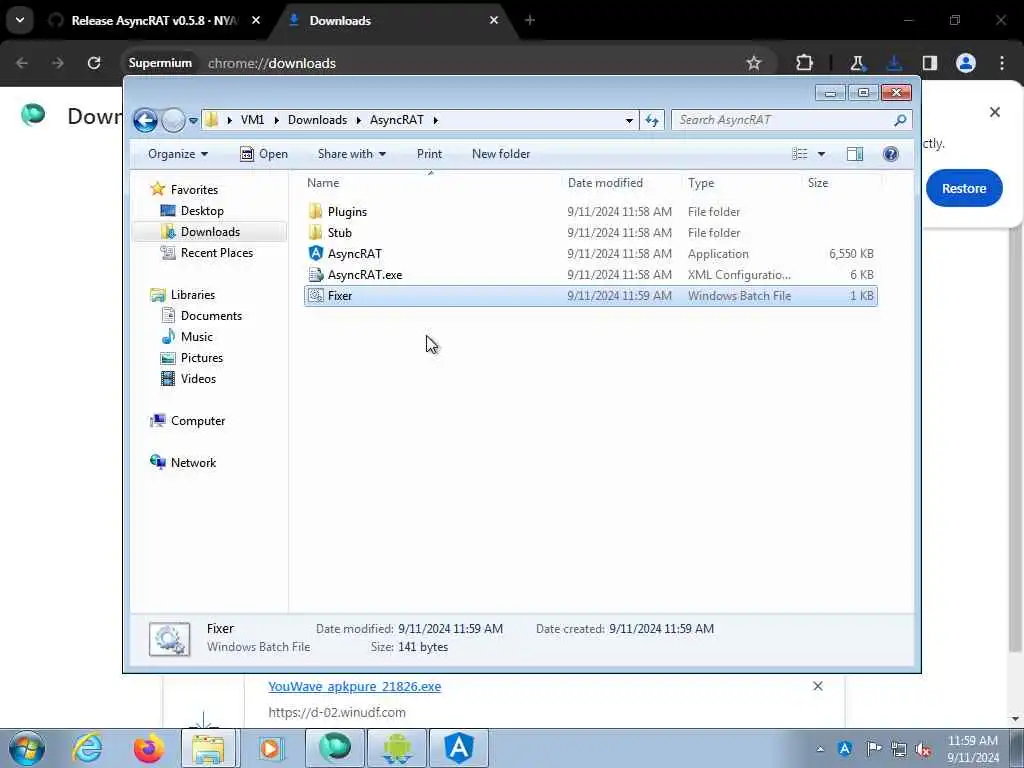Open Downloads in the navigation pane
This screenshot has width=1024, height=768.
coord(210,232)
